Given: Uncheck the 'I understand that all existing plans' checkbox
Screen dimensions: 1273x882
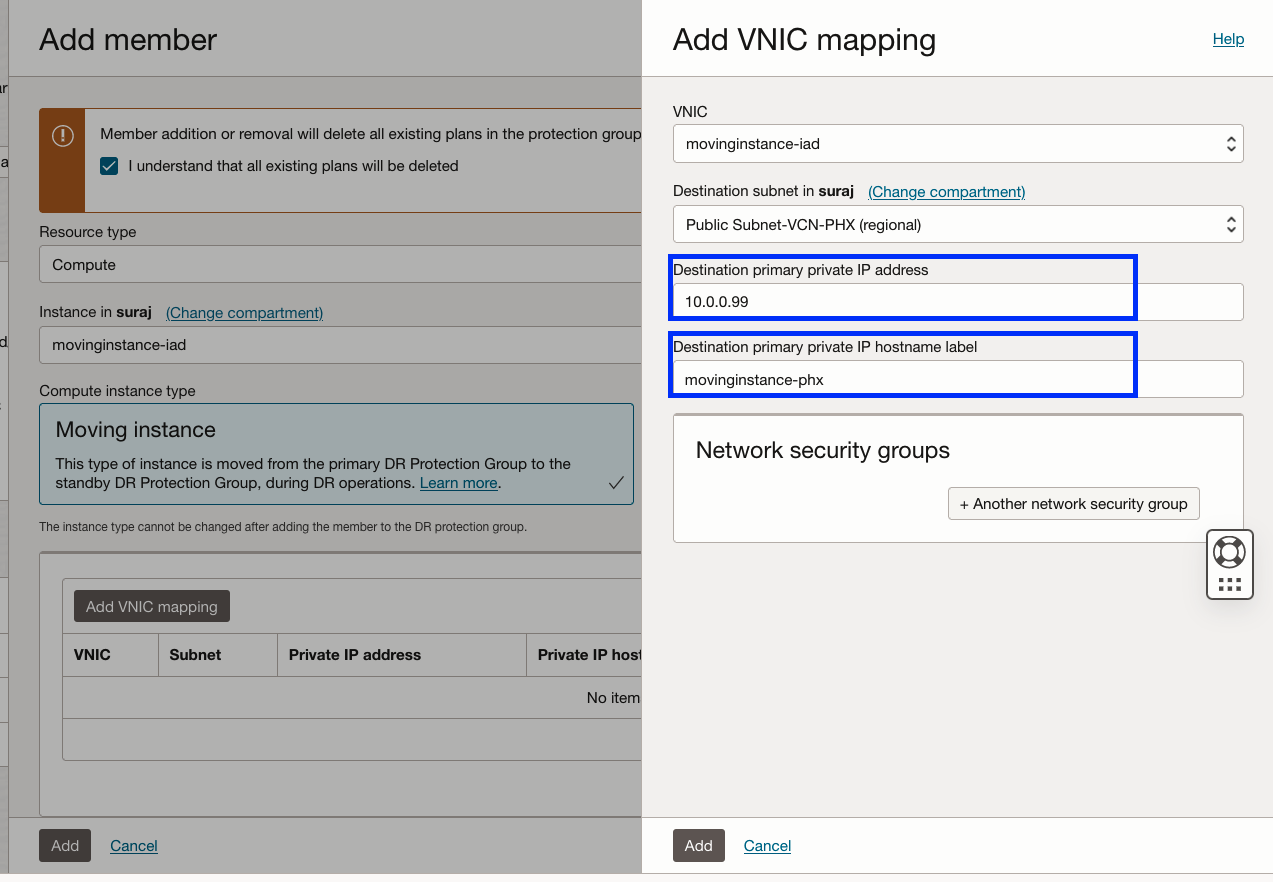Looking at the screenshot, I should 109,166.
